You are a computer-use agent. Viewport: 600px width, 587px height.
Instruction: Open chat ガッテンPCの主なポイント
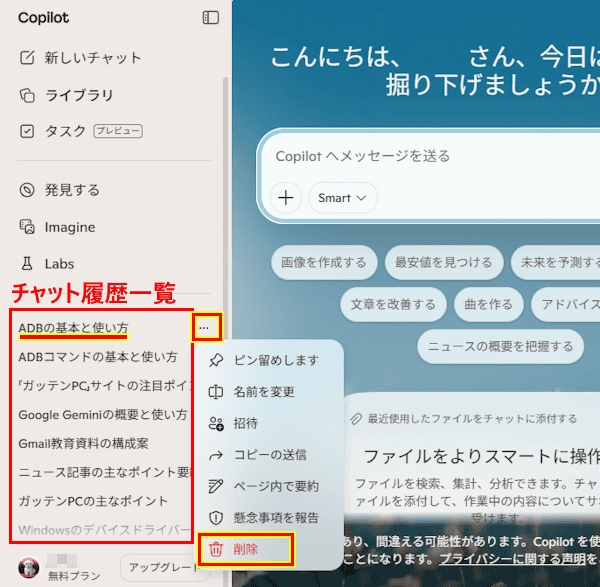(93, 501)
